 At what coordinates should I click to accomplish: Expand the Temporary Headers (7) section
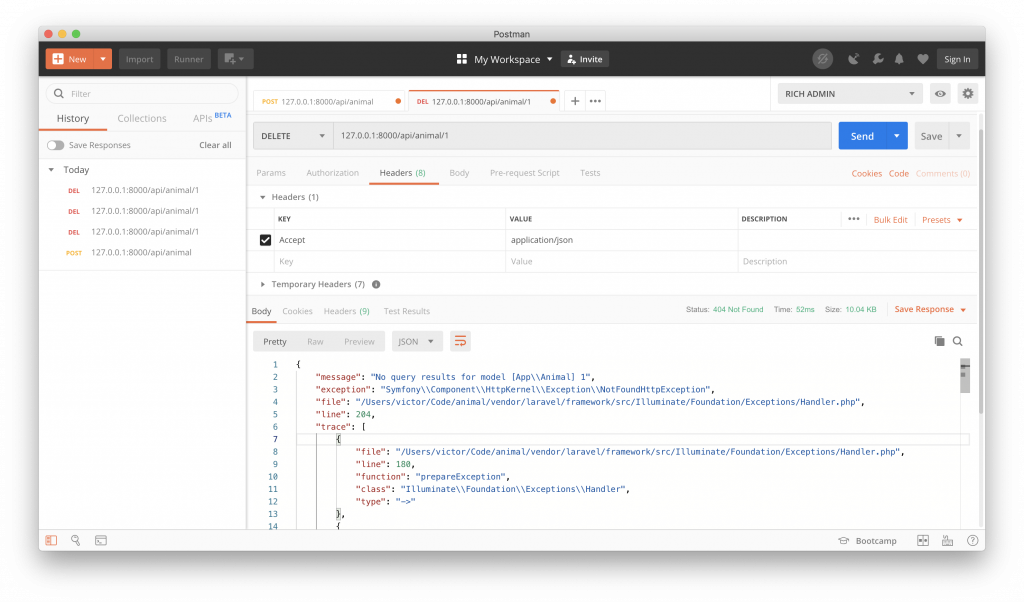tap(263, 285)
